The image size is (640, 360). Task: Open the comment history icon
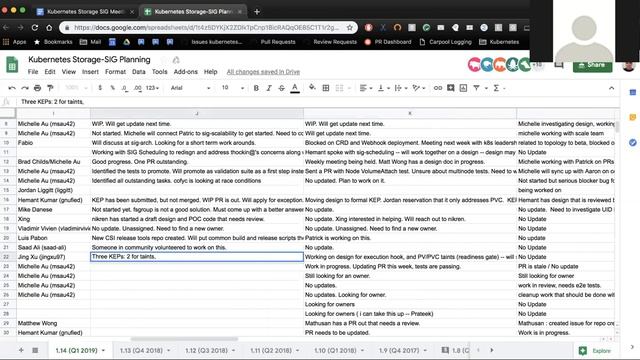point(558,65)
